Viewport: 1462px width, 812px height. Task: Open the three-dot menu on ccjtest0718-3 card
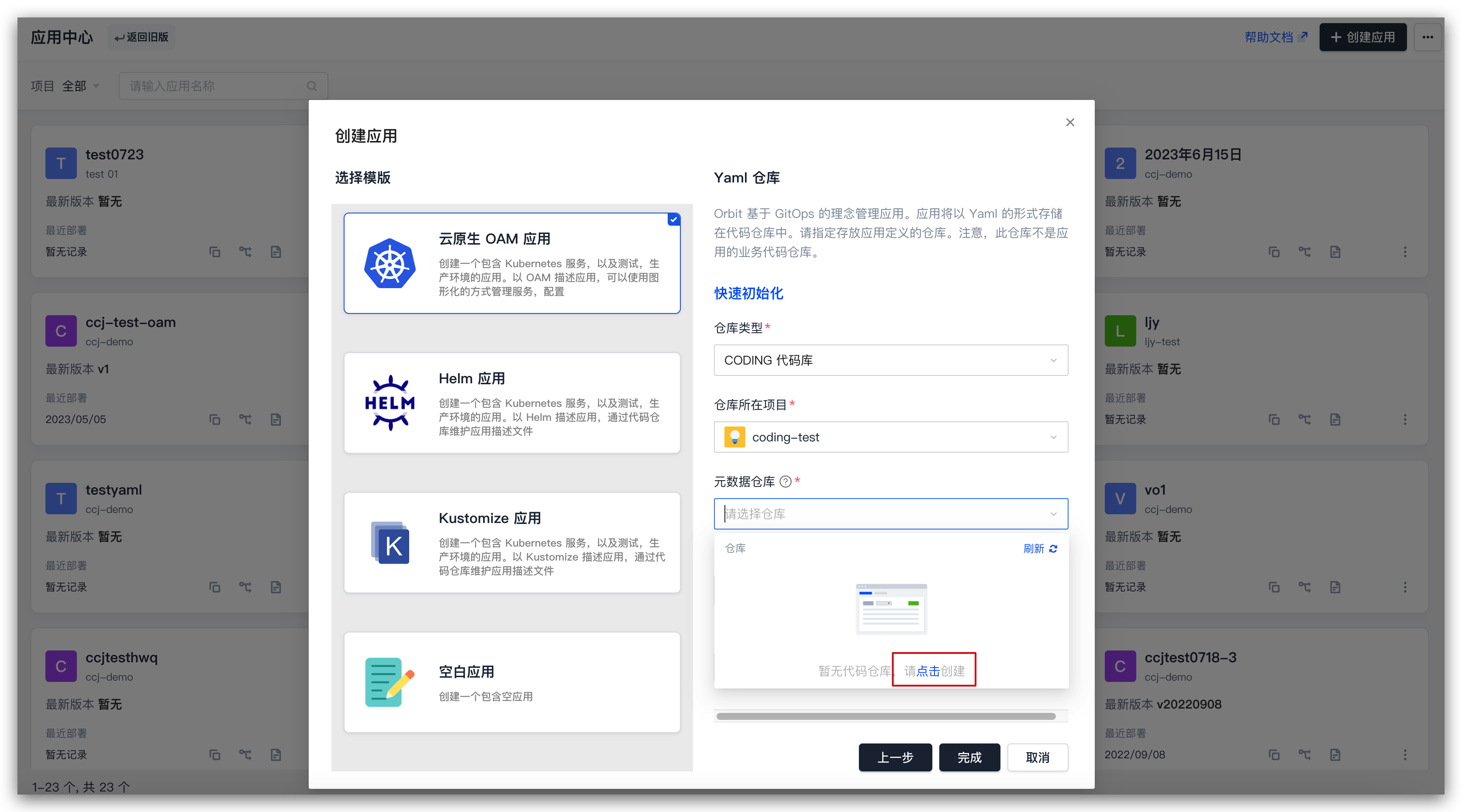tap(1405, 755)
